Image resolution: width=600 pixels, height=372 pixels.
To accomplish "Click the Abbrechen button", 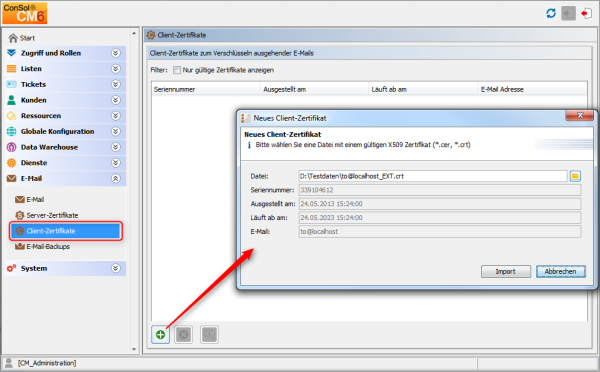I will coord(561,271).
